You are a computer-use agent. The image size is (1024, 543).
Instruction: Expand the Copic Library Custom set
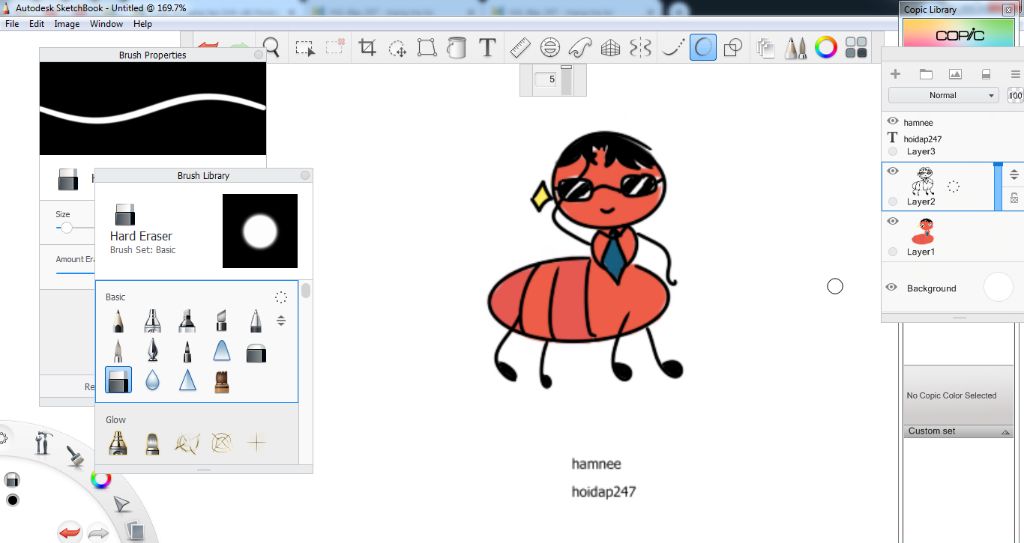[1006, 432]
